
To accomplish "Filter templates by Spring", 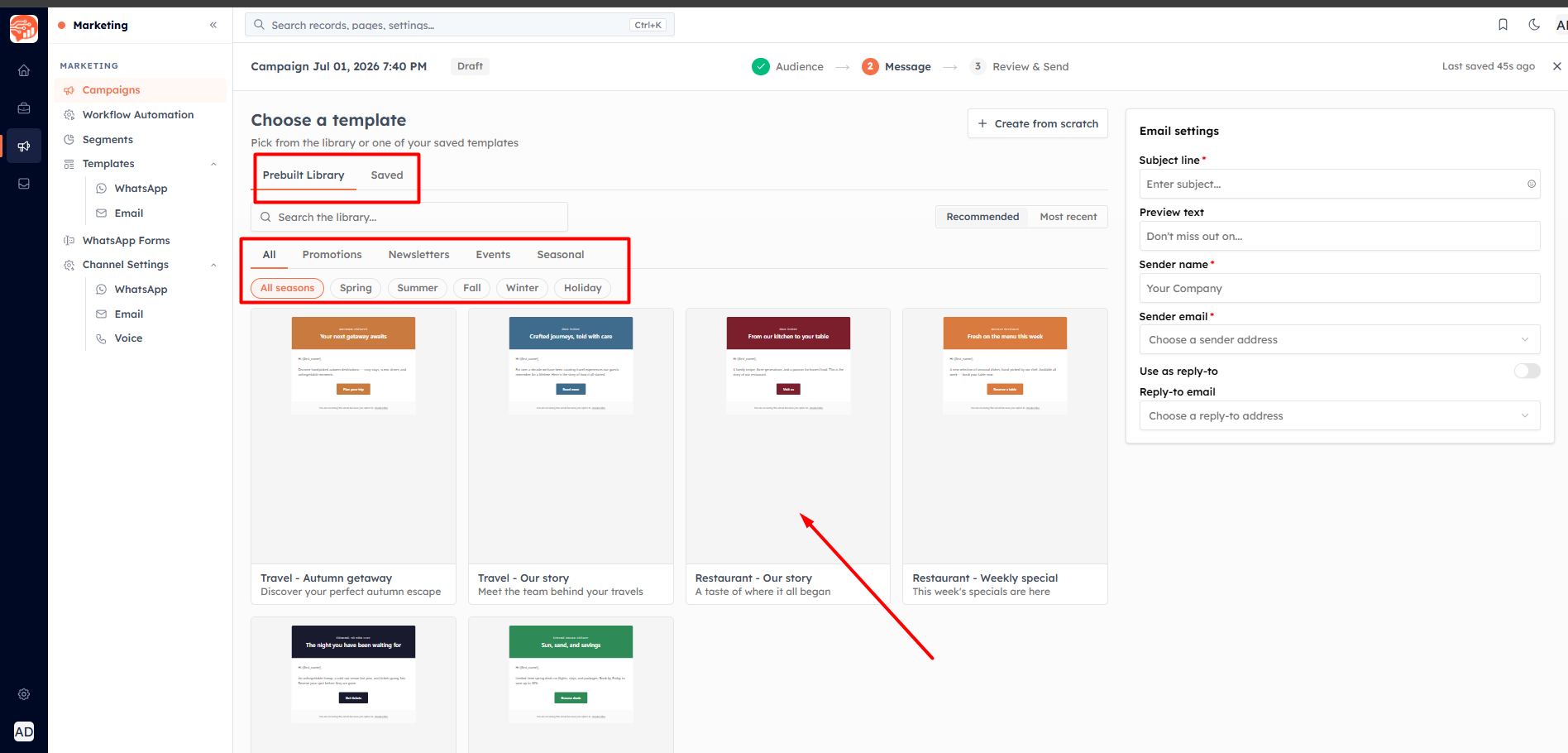I will tap(356, 288).
